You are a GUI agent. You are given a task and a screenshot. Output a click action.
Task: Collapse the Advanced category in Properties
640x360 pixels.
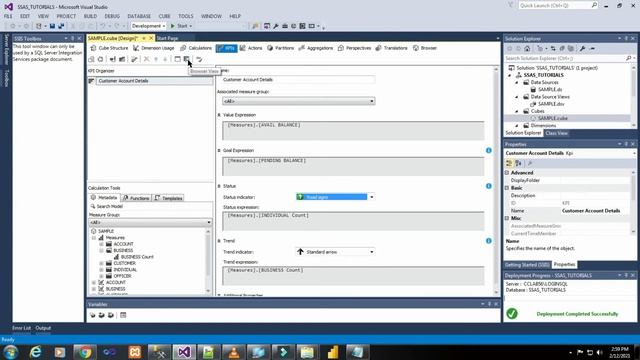click(507, 173)
